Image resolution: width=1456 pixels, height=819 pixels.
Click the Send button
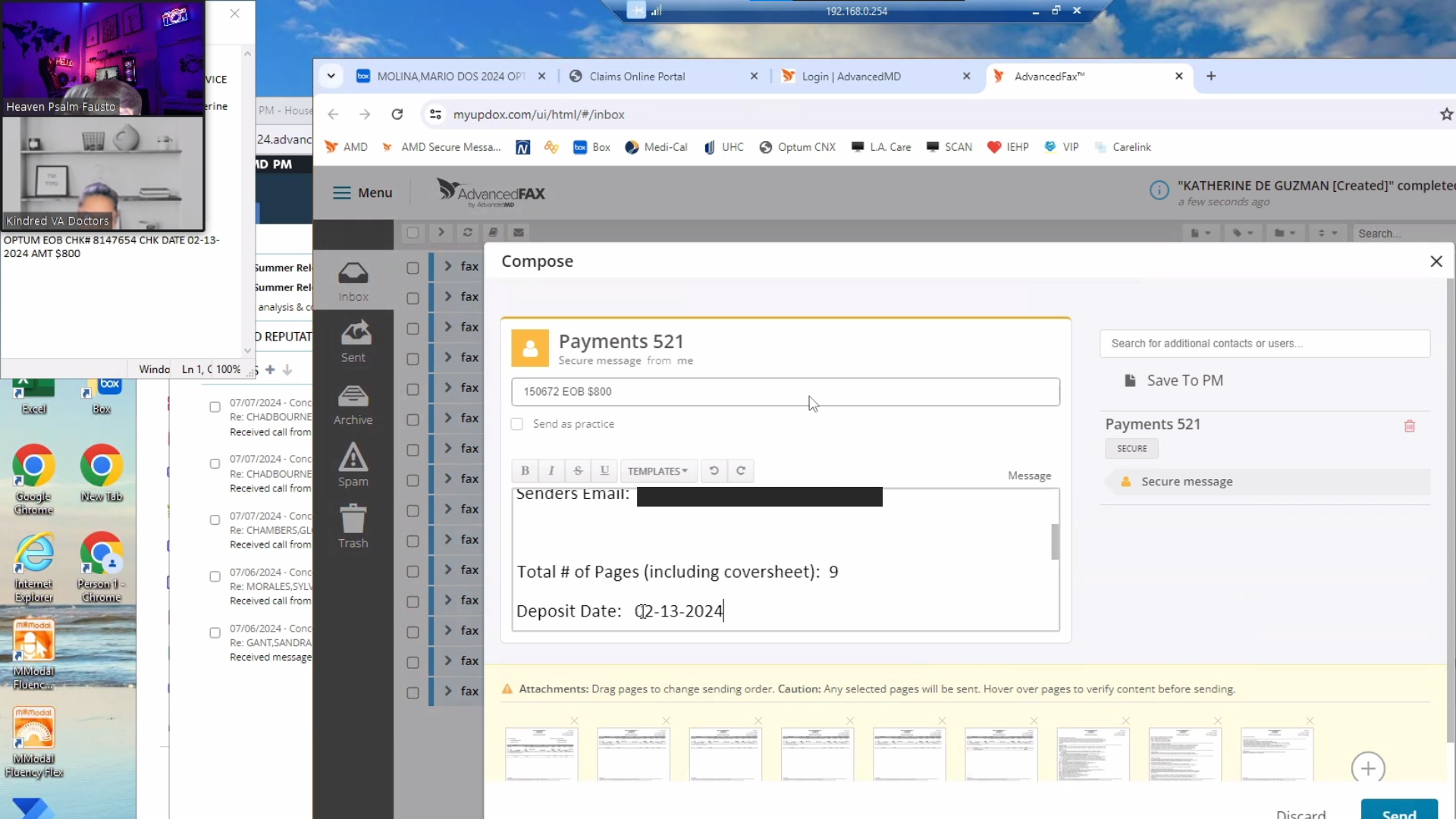pyautogui.click(x=1398, y=811)
